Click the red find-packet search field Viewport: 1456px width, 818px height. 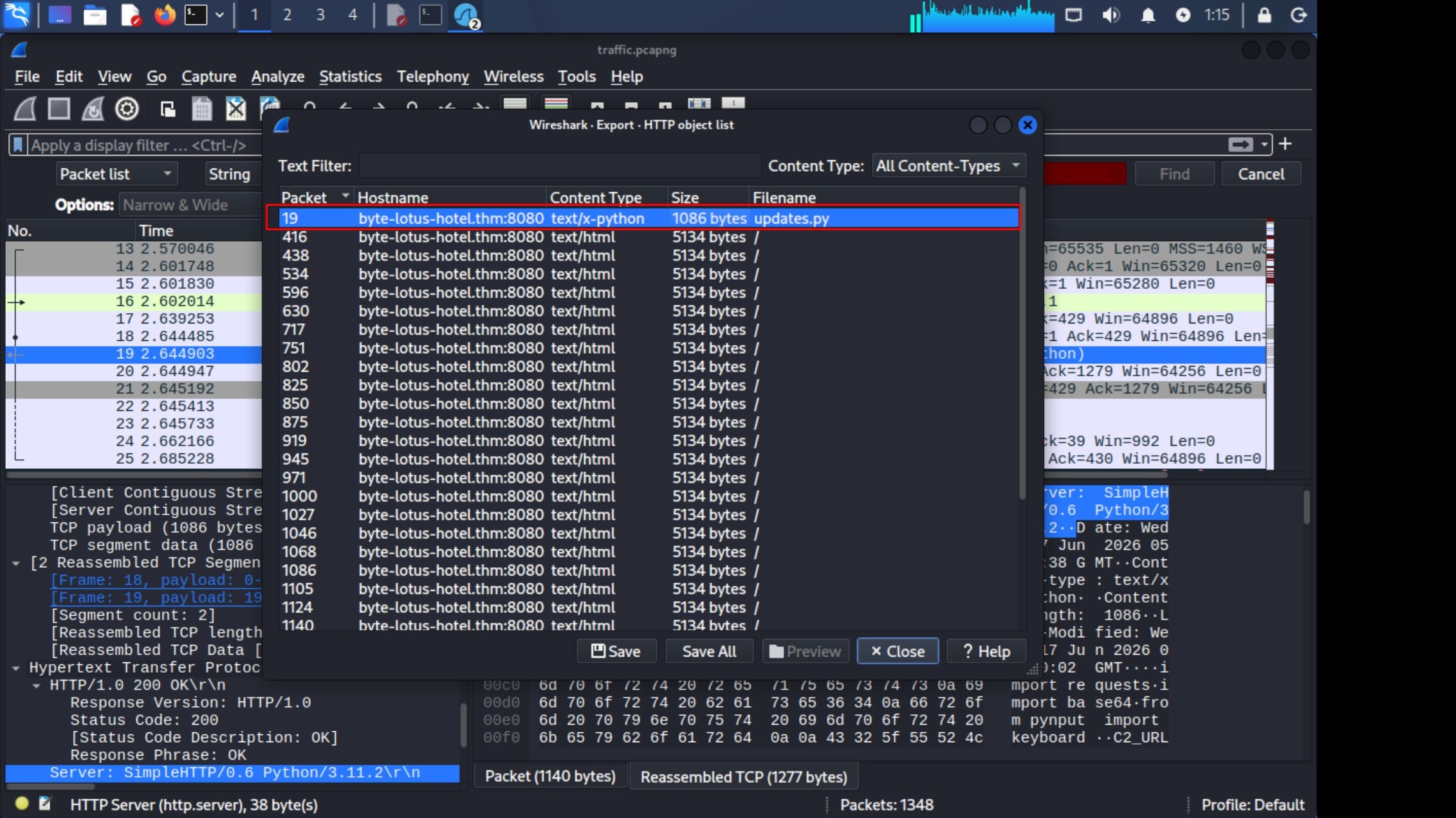point(1085,174)
